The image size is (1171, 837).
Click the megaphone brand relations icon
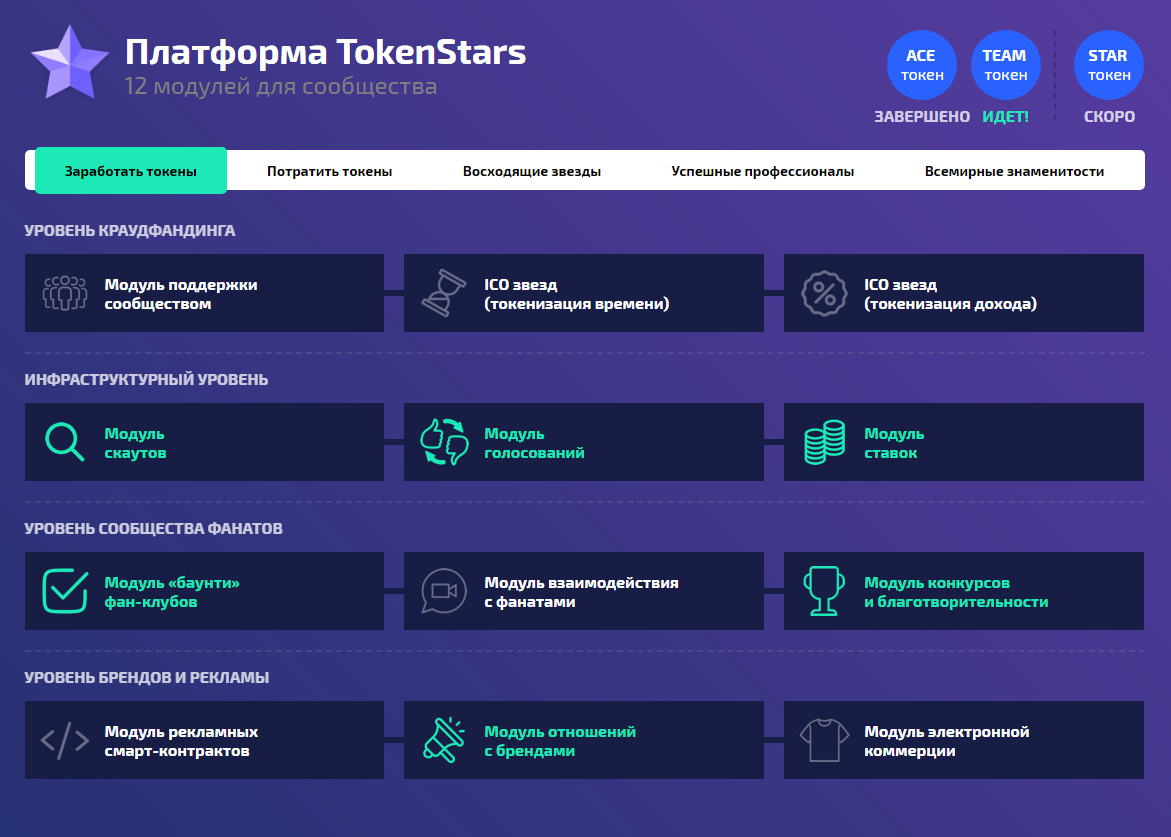[x=444, y=740]
